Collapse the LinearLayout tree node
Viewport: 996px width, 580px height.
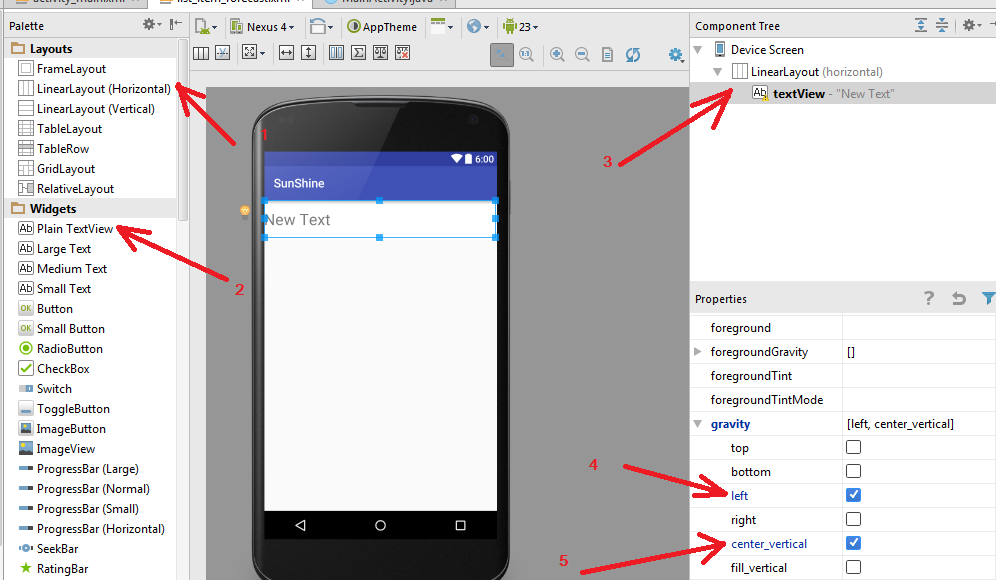point(718,72)
